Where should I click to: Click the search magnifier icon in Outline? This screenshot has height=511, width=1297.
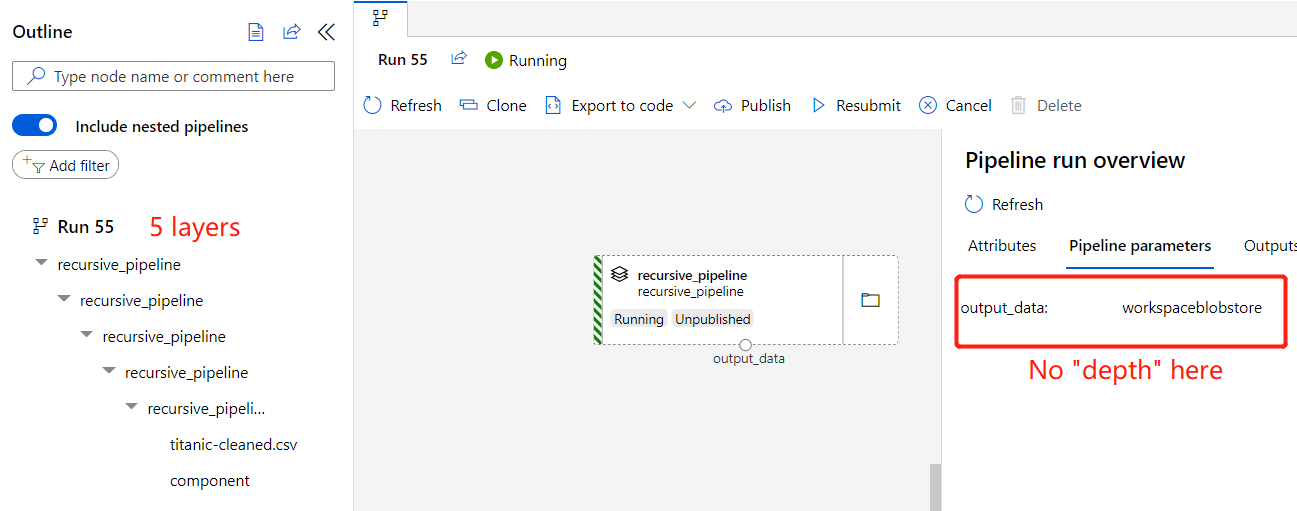pyautogui.click(x=37, y=76)
